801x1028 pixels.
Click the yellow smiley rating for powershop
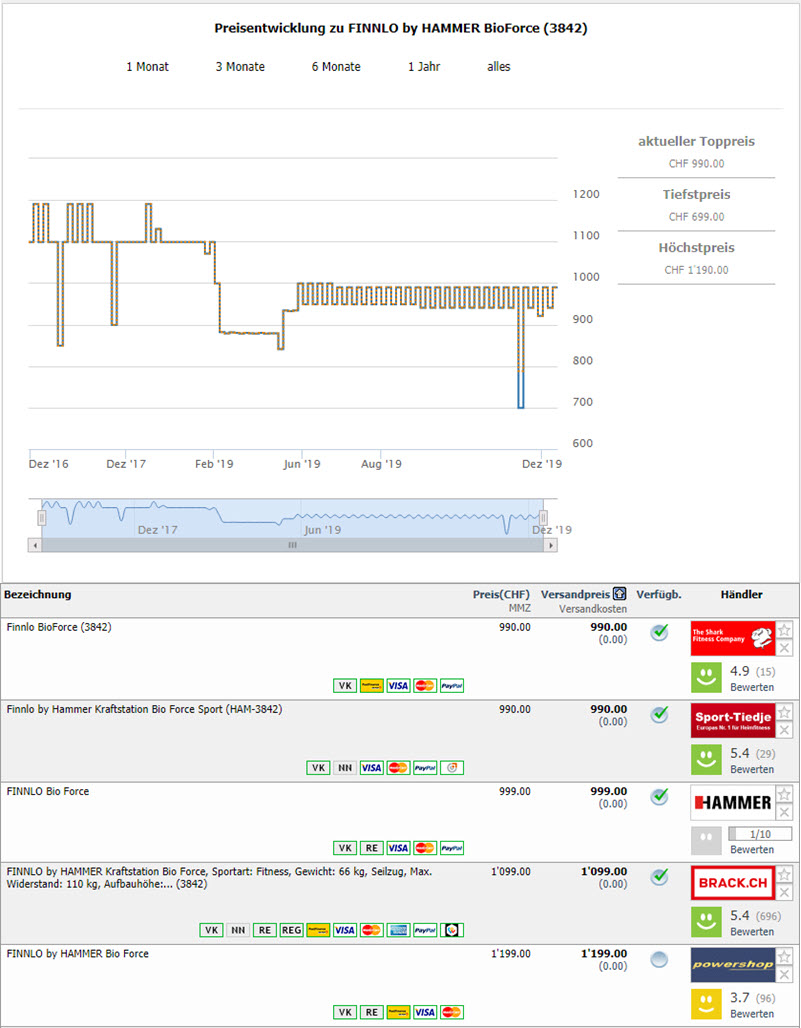[x=706, y=1003]
